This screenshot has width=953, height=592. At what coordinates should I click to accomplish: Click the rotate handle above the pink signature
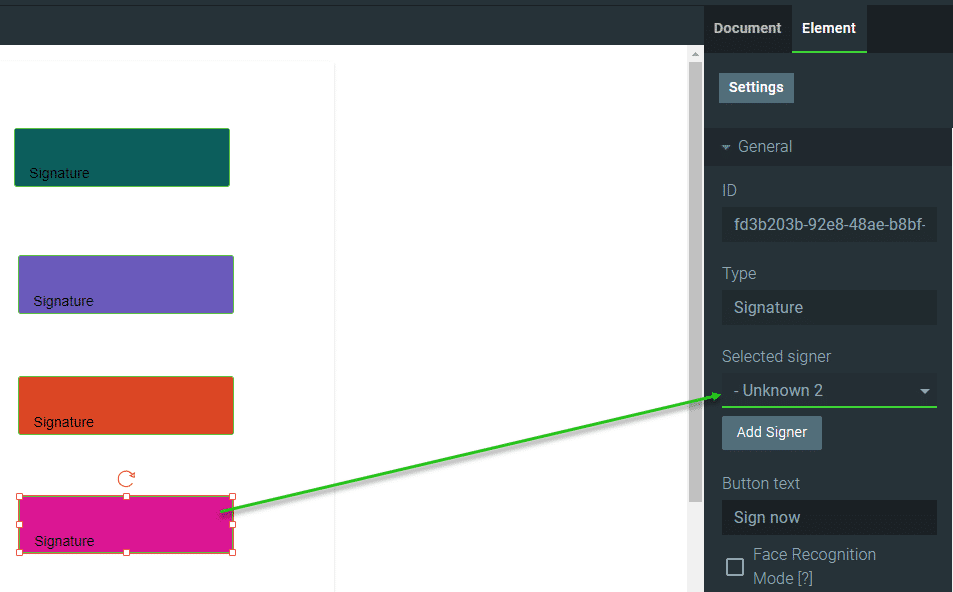tap(126, 479)
